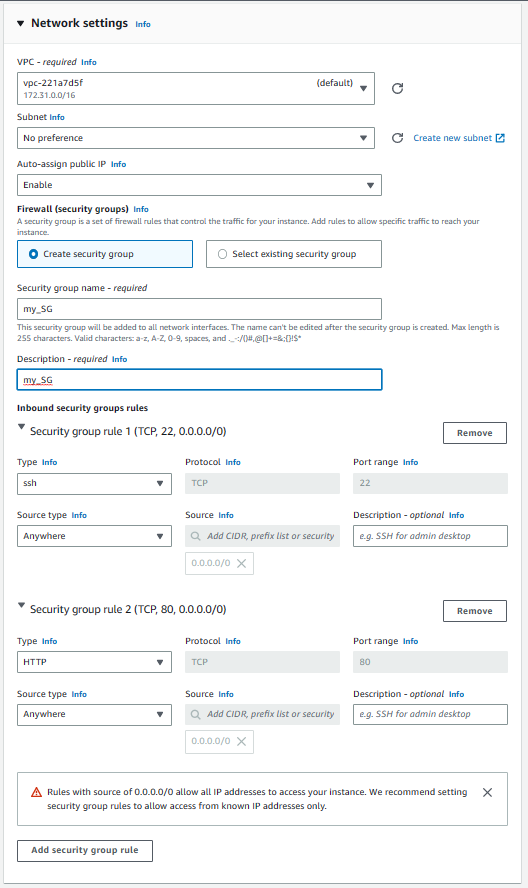This screenshot has width=528, height=888.
Task: Refresh the VPC list
Action: (397, 88)
